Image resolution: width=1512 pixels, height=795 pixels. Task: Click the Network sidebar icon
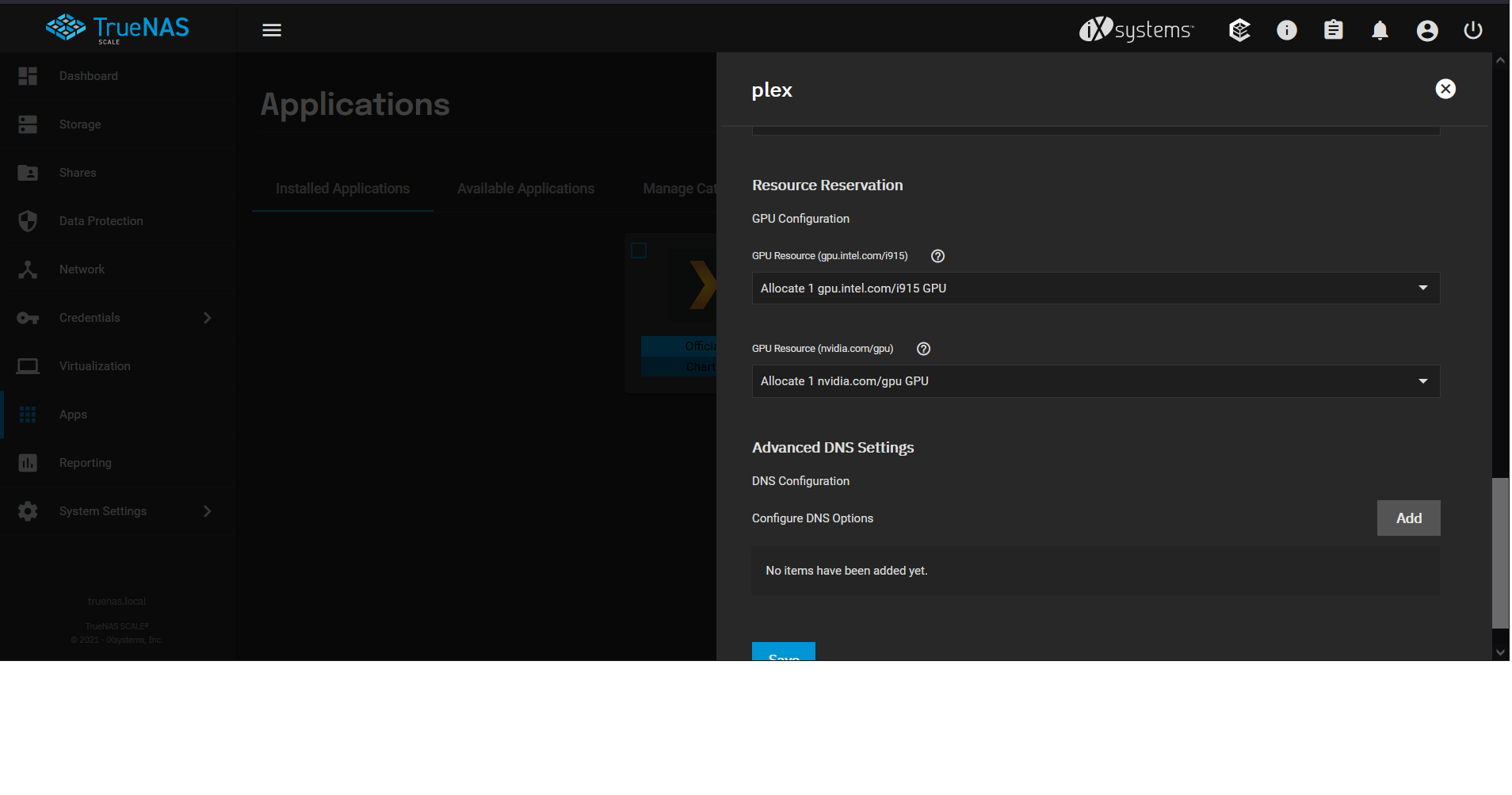28,269
